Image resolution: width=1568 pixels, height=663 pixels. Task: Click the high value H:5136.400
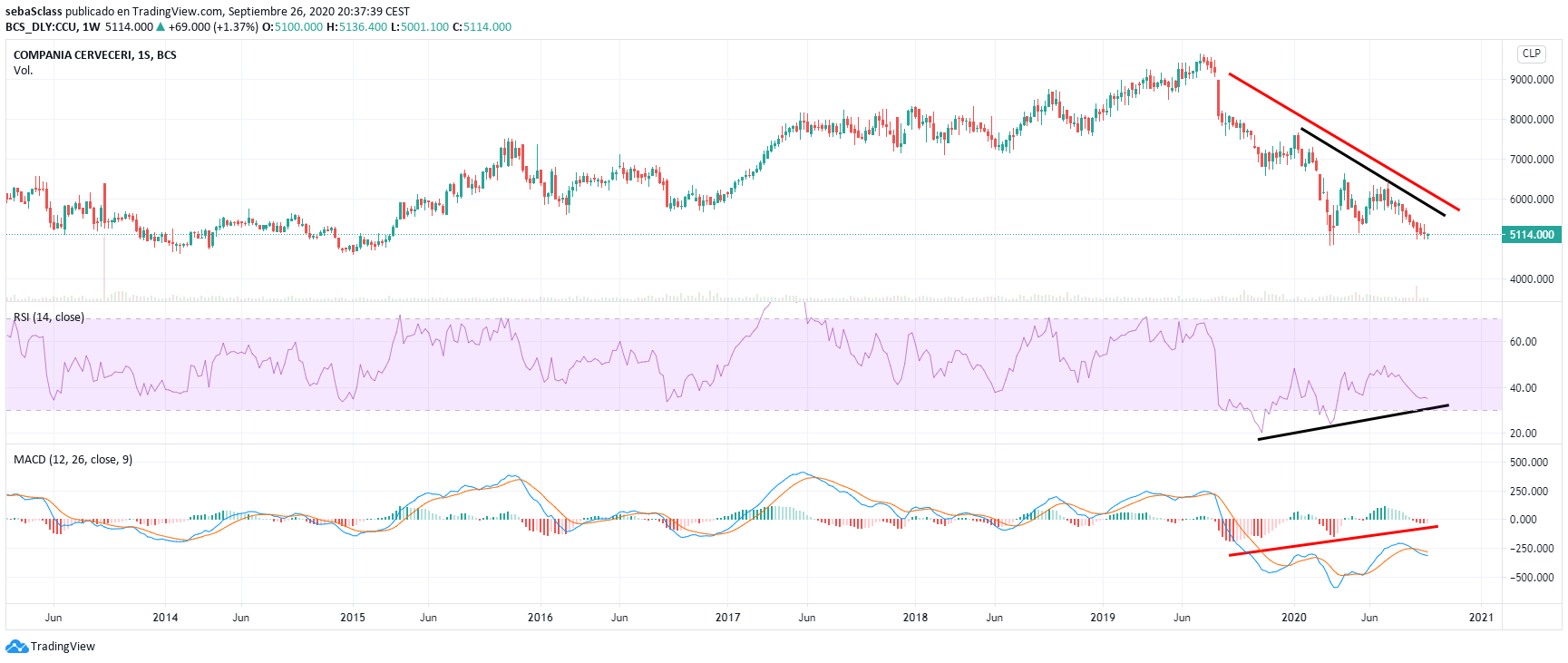click(x=356, y=27)
